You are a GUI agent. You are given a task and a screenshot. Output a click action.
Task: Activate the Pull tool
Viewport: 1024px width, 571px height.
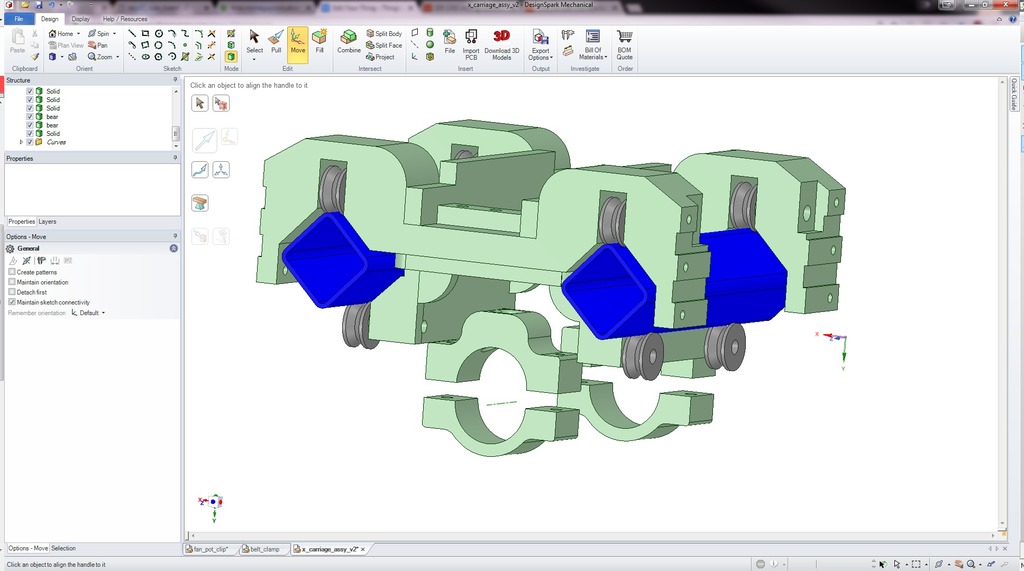pos(276,41)
